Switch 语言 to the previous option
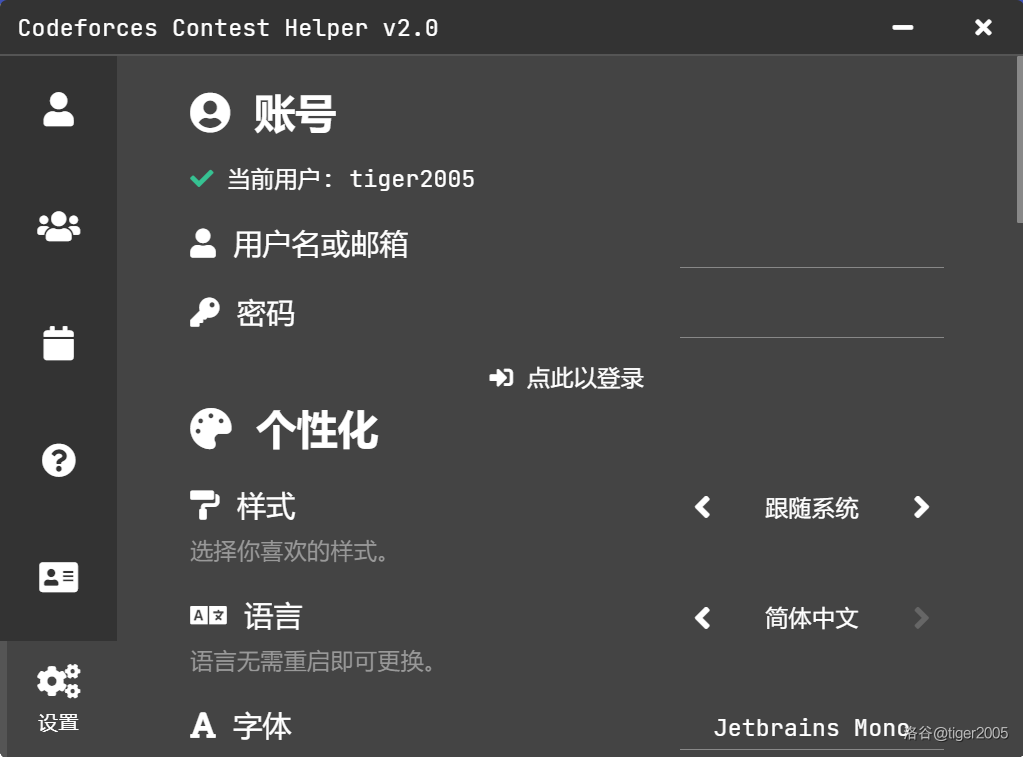The image size is (1023, 757). pyautogui.click(x=703, y=618)
